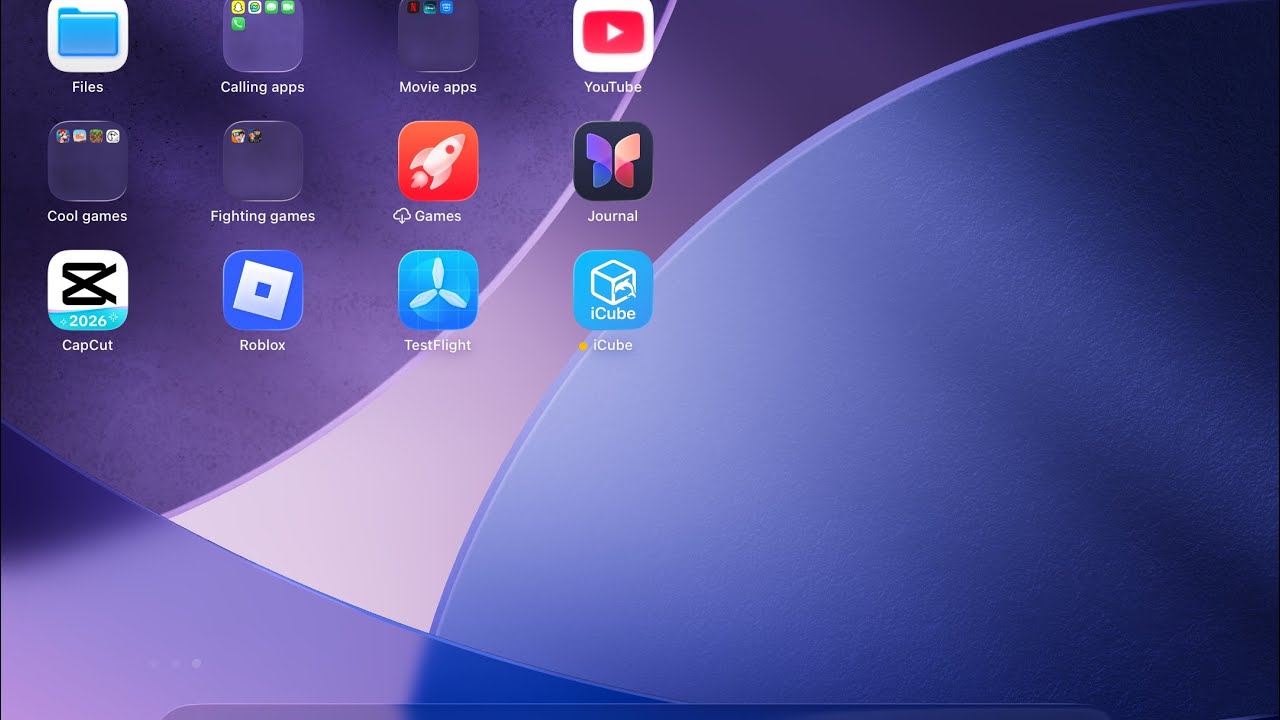The width and height of the screenshot is (1280, 720).
Task: Tap the "Journal" app label
Action: point(613,216)
